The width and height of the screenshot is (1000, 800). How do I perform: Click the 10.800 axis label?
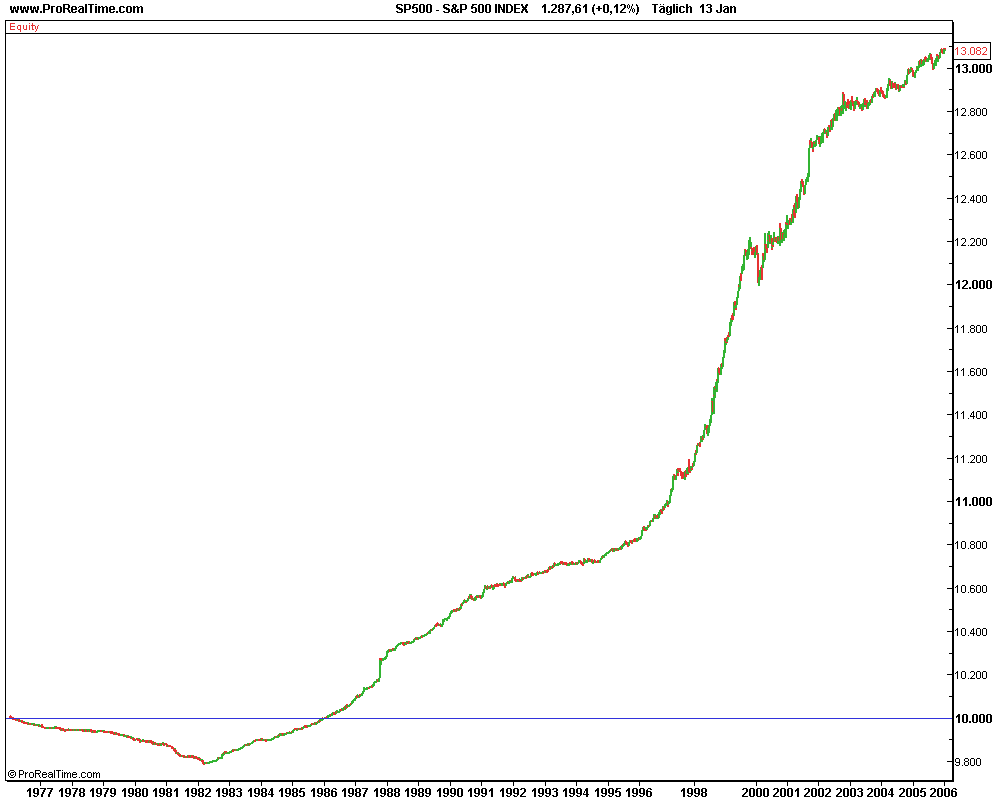[x=970, y=545]
